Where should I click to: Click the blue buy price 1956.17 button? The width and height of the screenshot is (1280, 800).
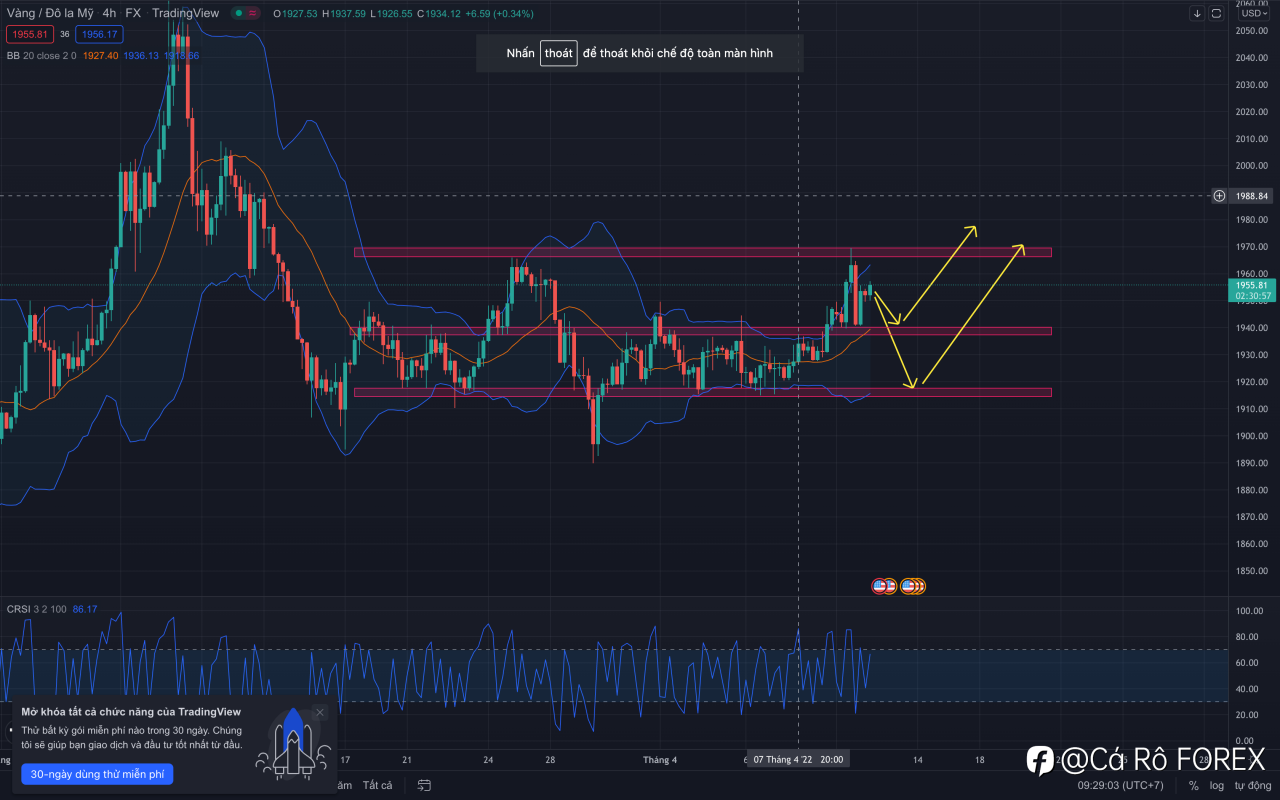[99, 34]
